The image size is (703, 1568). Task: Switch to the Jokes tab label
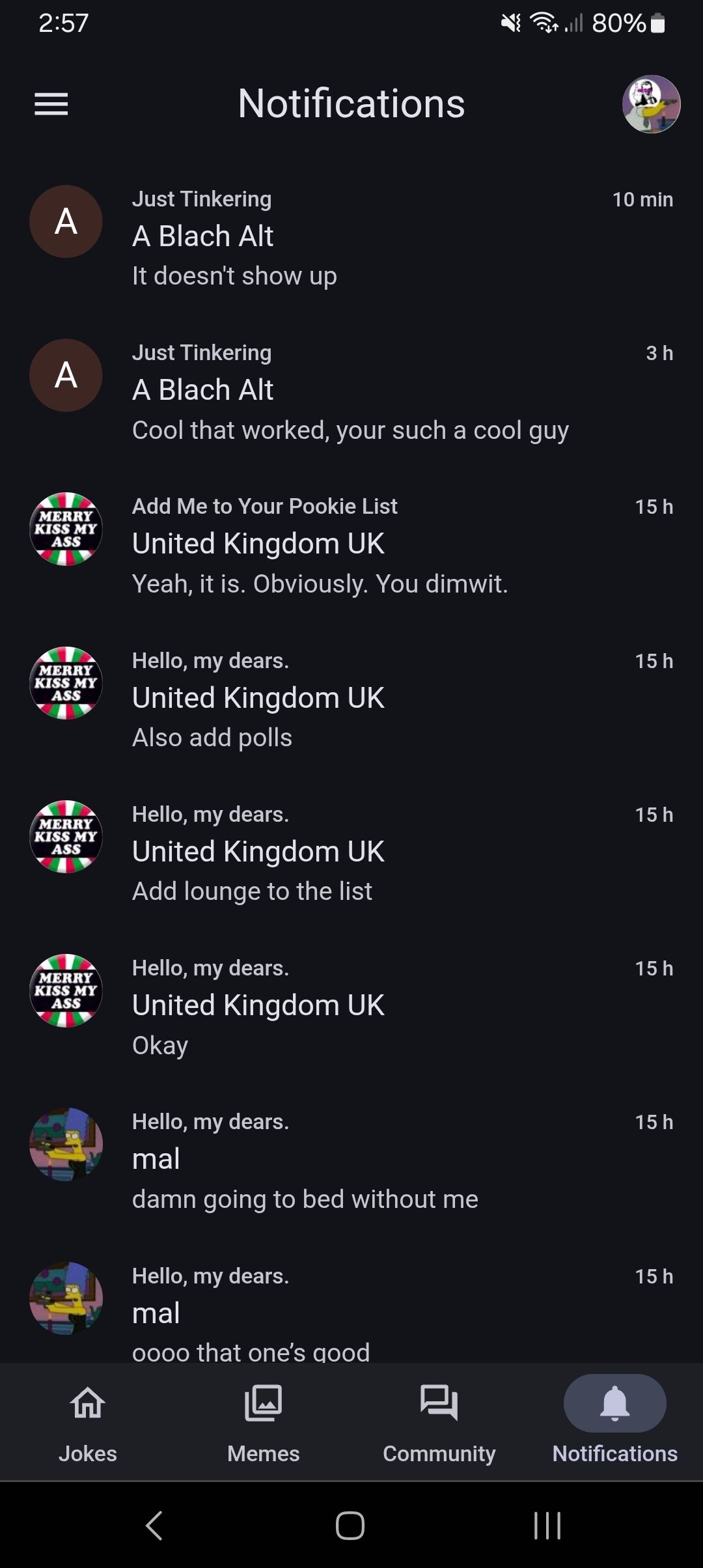click(x=88, y=1453)
